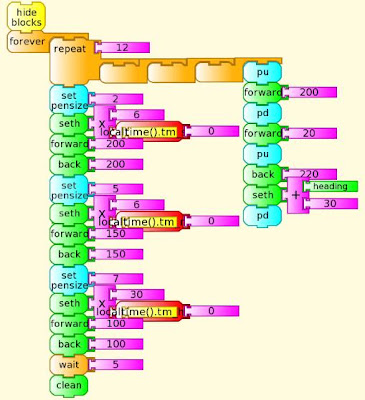Screen dimensions: 365x400
Task: Select the seth block below set pensize 5
Action: 69,213
